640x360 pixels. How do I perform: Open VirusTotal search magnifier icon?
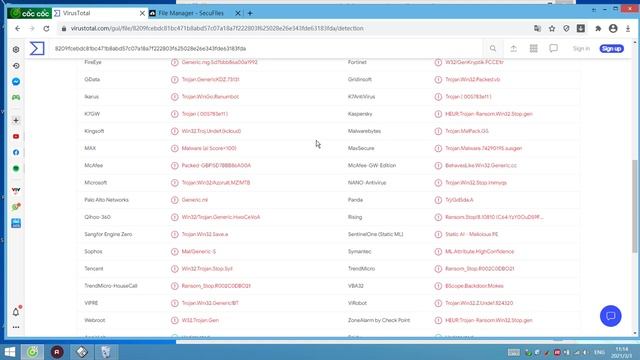coord(493,49)
